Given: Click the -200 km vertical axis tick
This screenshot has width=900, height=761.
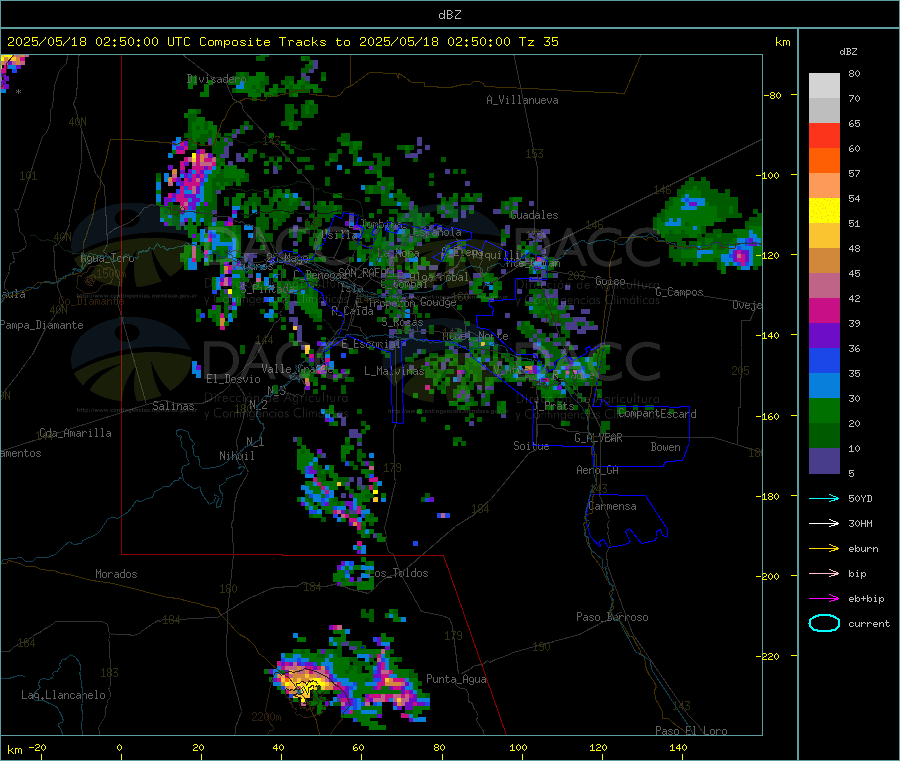Looking at the screenshot, I should (770, 576).
